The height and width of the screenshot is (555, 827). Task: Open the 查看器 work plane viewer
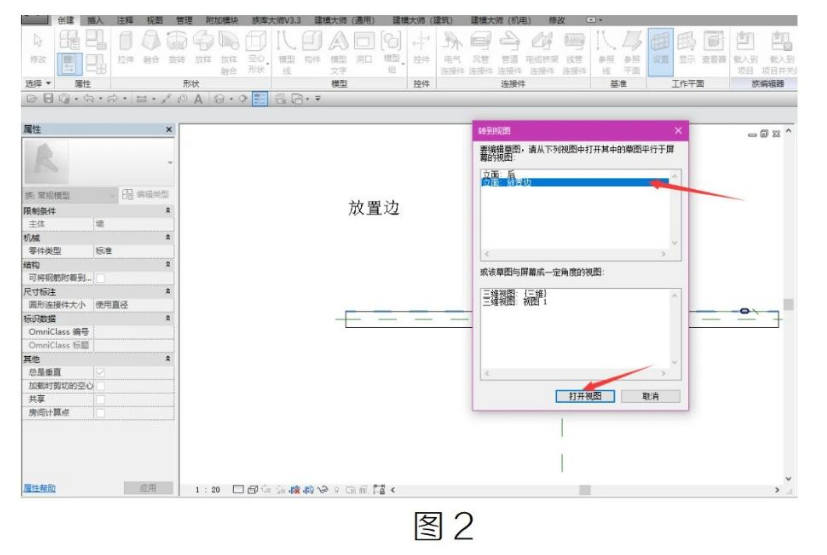(x=713, y=47)
